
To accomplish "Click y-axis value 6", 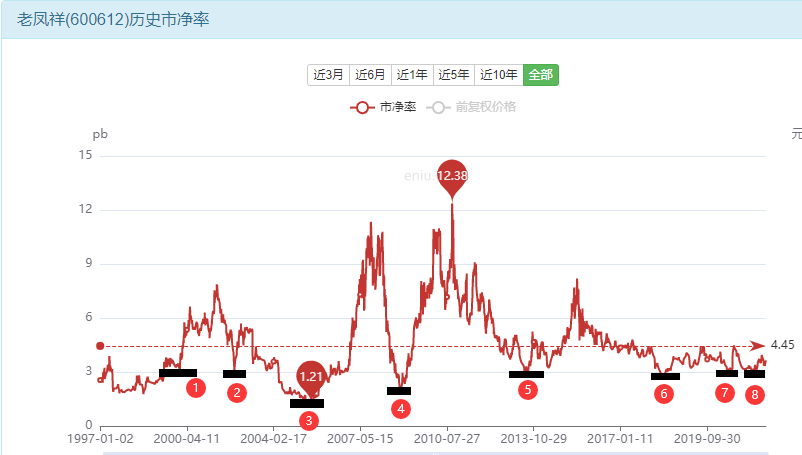I will pos(89,317).
